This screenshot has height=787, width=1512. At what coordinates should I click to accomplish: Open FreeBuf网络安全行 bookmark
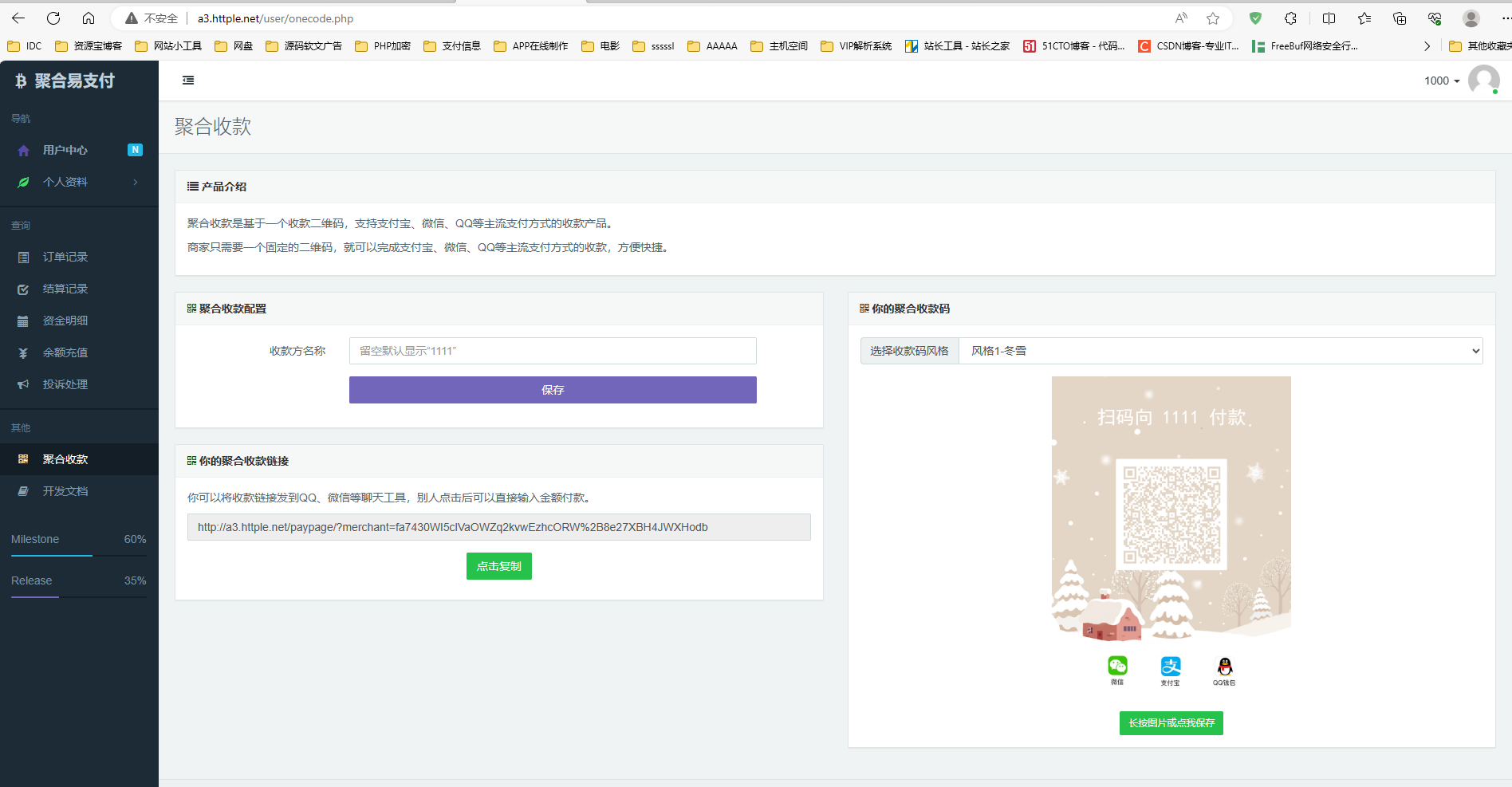(1305, 46)
